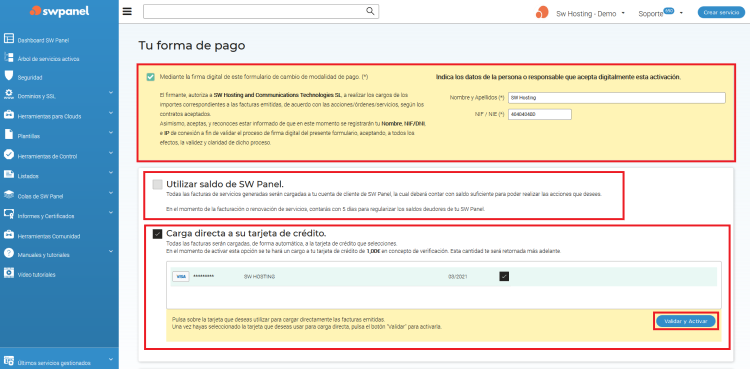Click the SW HOSTING cardholder name
Viewport: 750px width, 369px height.
pos(259,277)
